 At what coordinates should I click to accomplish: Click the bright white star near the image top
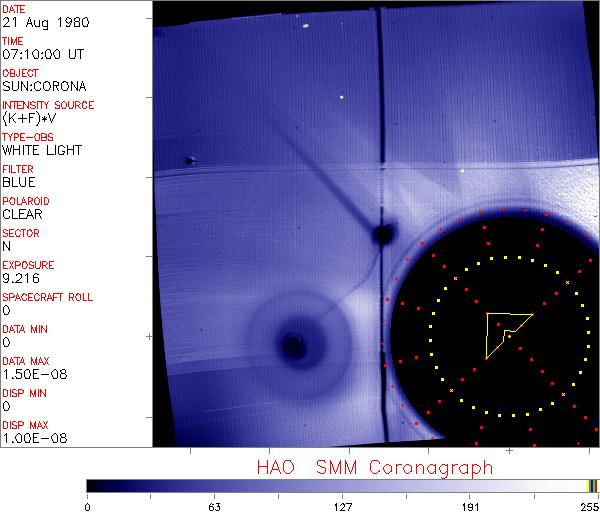coord(342,97)
